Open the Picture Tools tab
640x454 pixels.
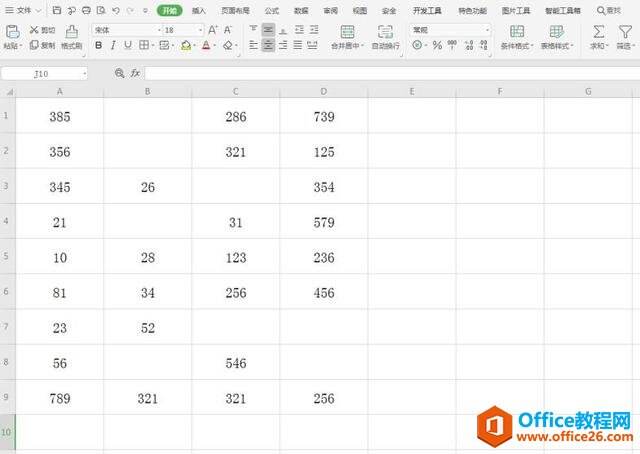point(516,11)
